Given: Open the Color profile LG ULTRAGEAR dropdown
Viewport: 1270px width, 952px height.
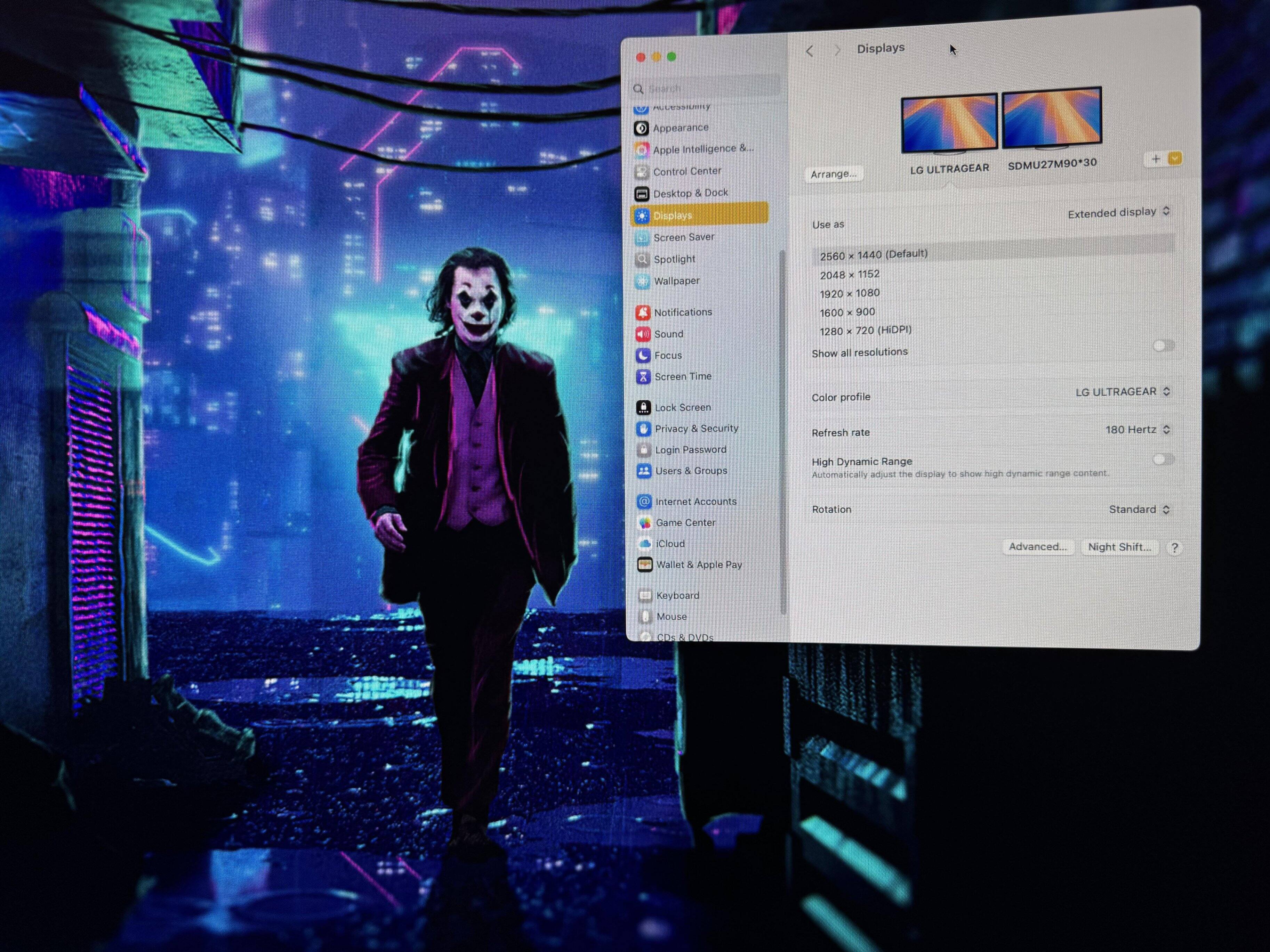Looking at the screenshot, I should tap(1122, 392).
